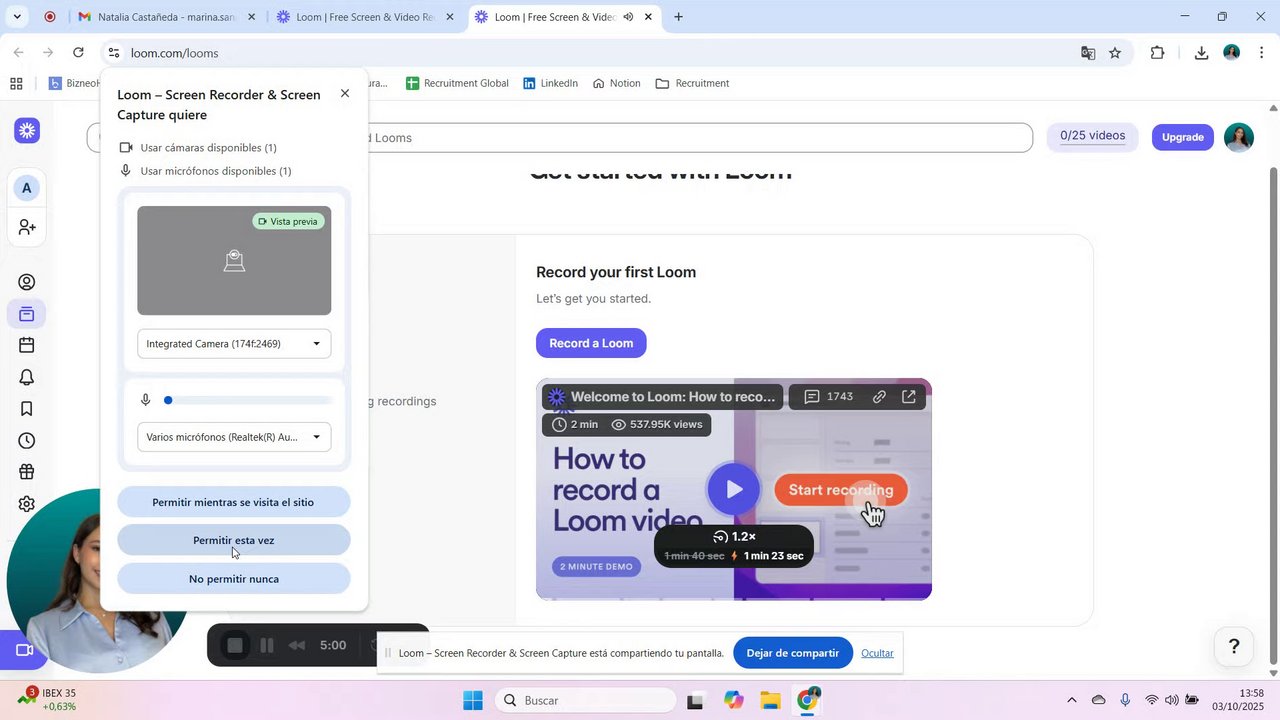Image resolution: width=1280 pixels, height=720 pixels.
Task: Click Permitir esta vez
Action: (234, 540)
